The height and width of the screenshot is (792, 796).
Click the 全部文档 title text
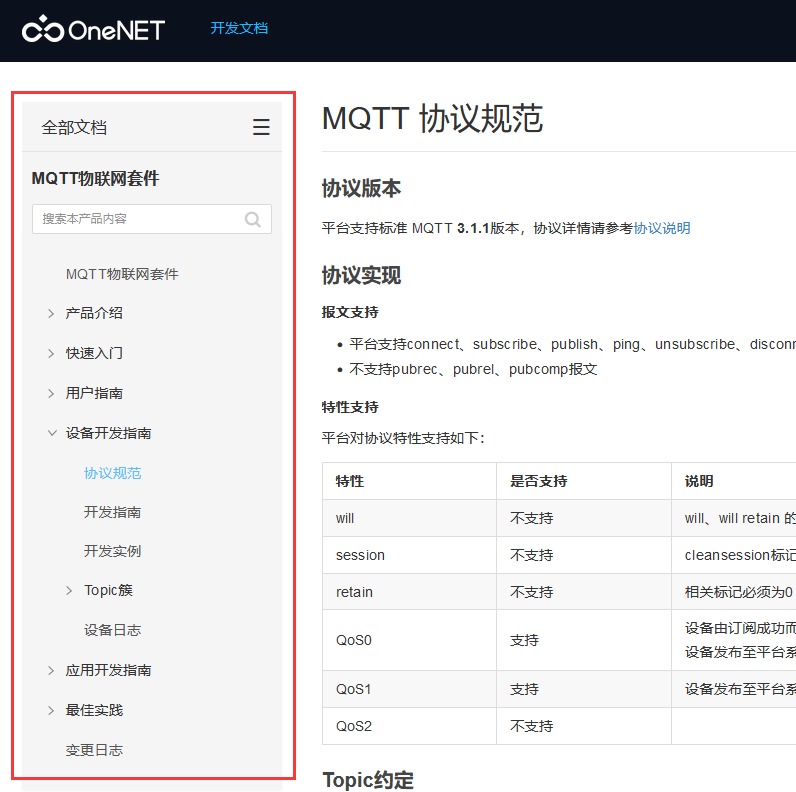(x=74, y=127)
